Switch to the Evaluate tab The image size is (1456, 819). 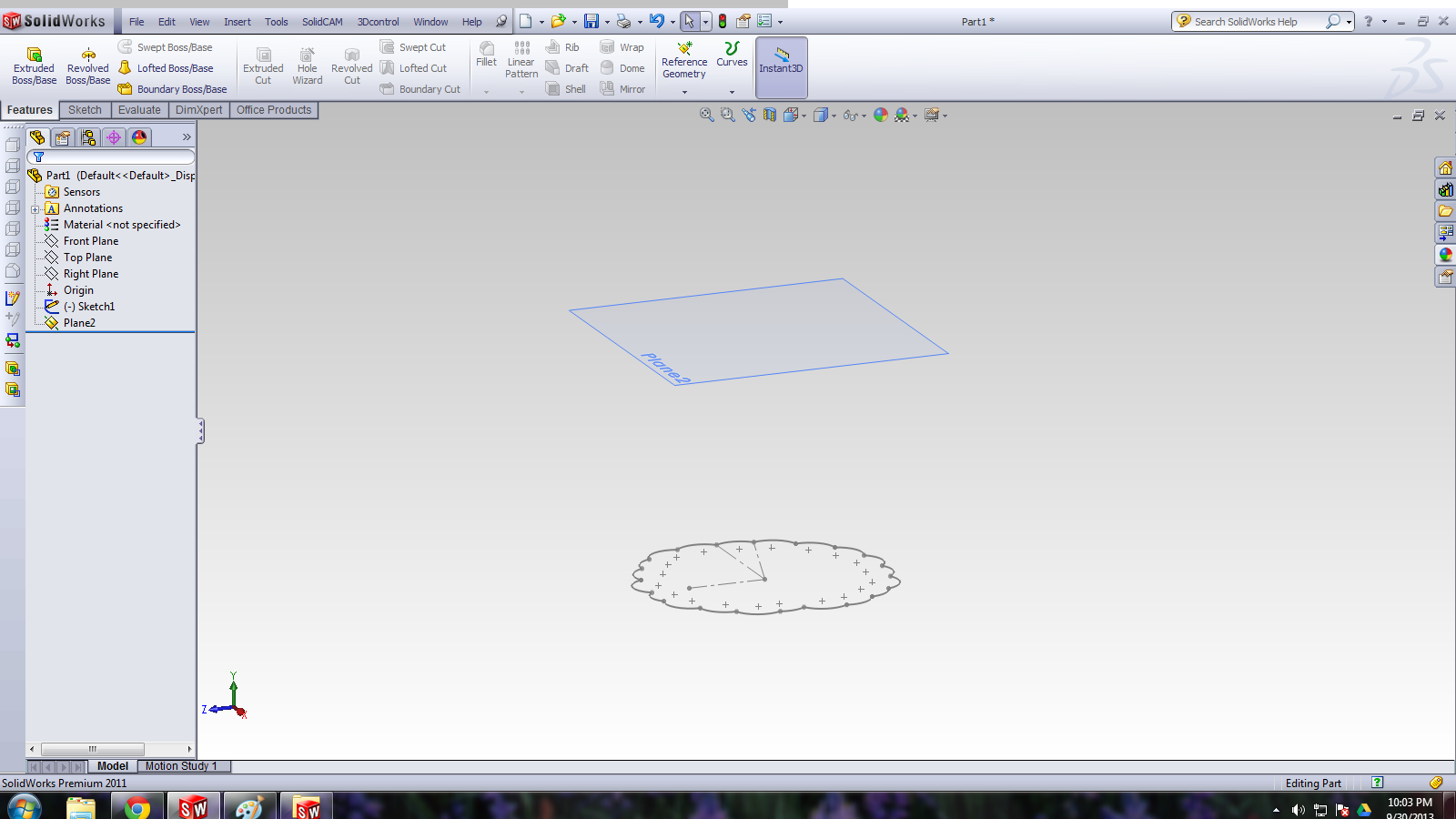coord(139,110)
